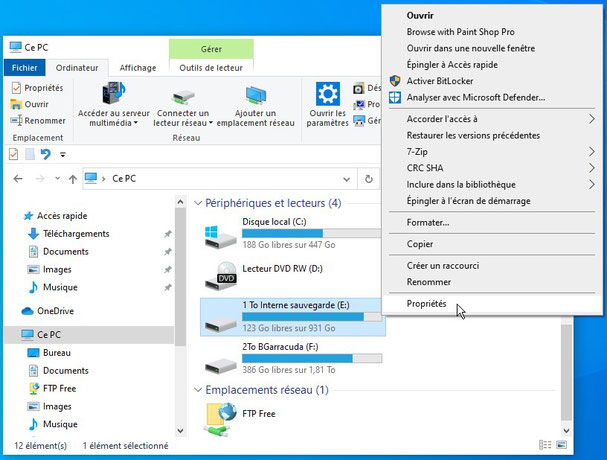Click the Activer BitLocker shield icon
This screenshot has width=607, height=460.
(395, 81)
